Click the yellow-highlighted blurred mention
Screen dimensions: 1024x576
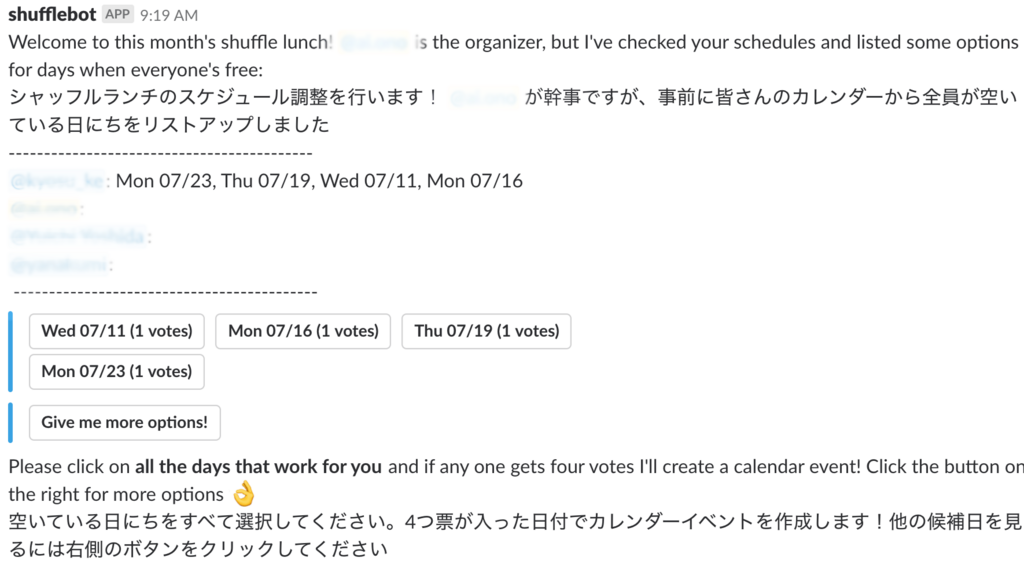coord(44,209)
